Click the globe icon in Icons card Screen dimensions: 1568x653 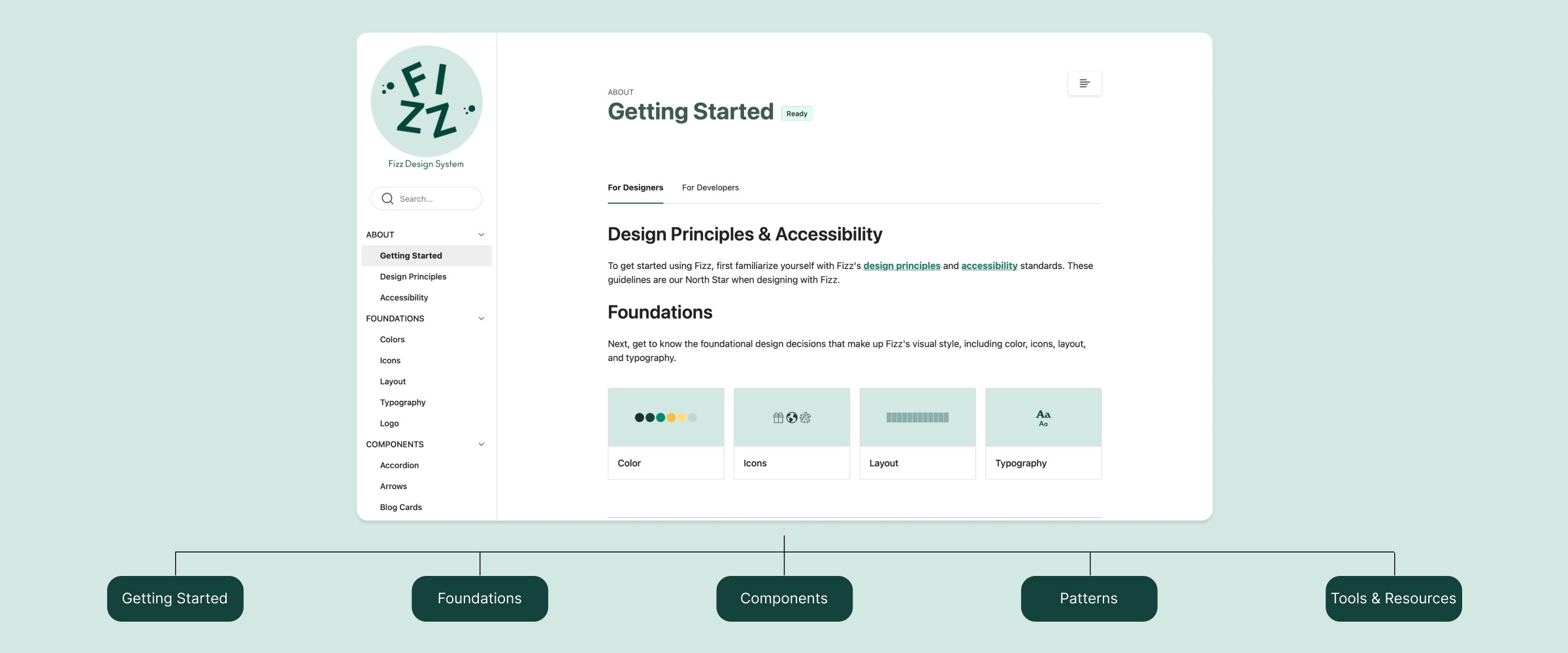pyautogui.click(x=792, y=418)
